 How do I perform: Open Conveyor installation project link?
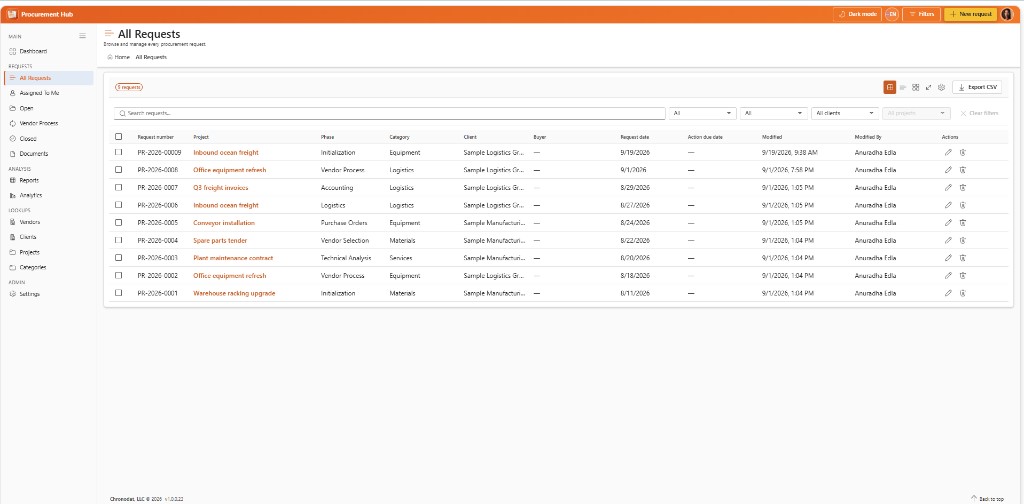pos(224,223)
